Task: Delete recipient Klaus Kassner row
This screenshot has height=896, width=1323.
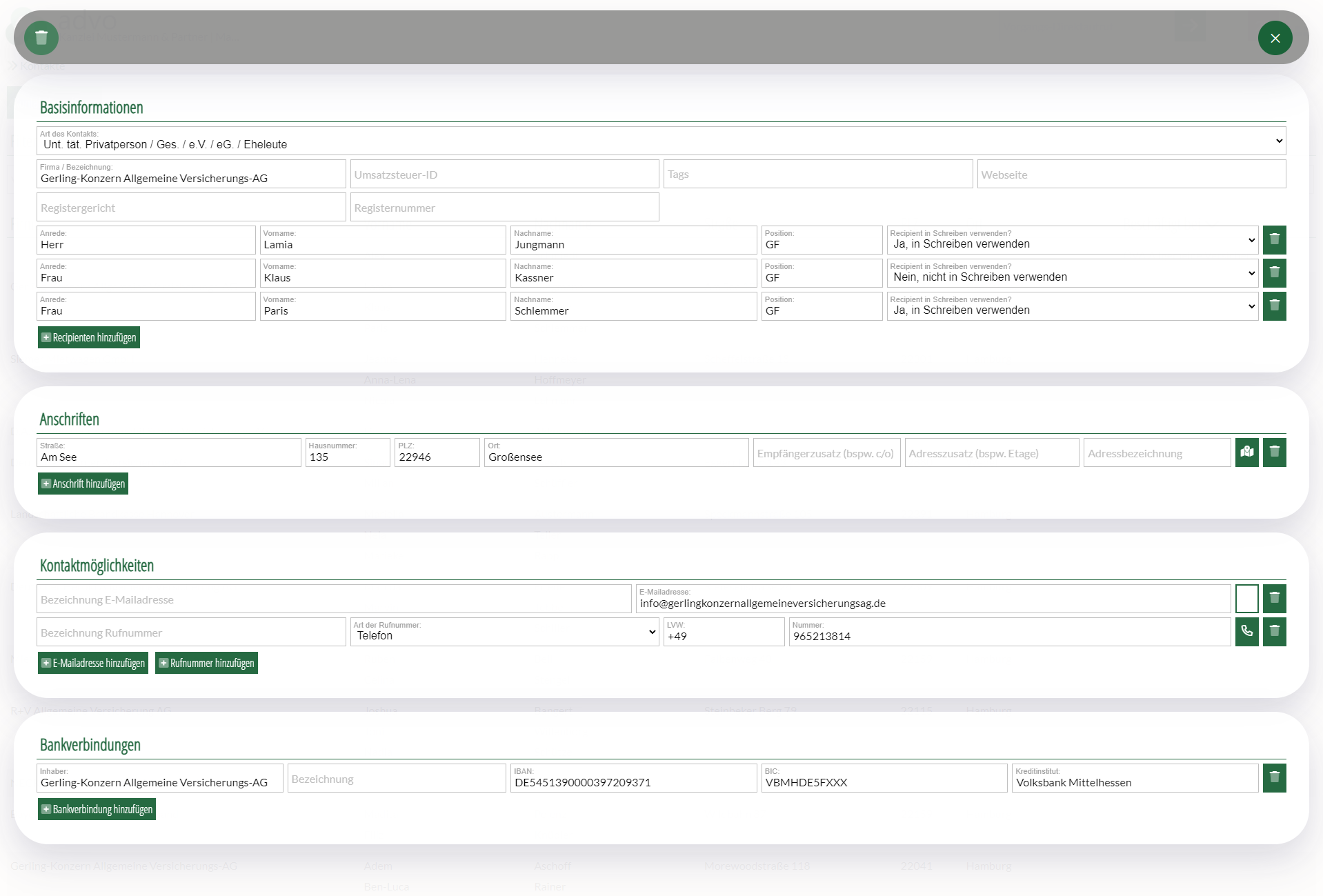Action: (x=1274, y=273)
